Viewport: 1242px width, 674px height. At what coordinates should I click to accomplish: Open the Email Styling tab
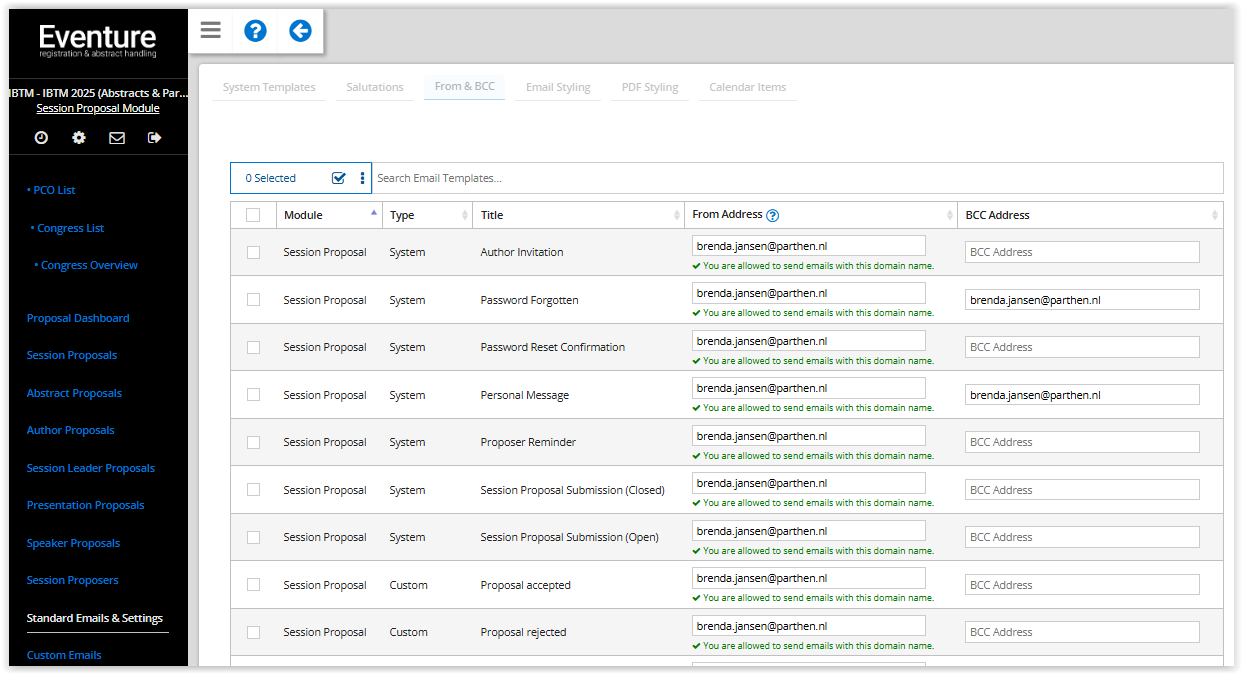(x=558, y=87)
